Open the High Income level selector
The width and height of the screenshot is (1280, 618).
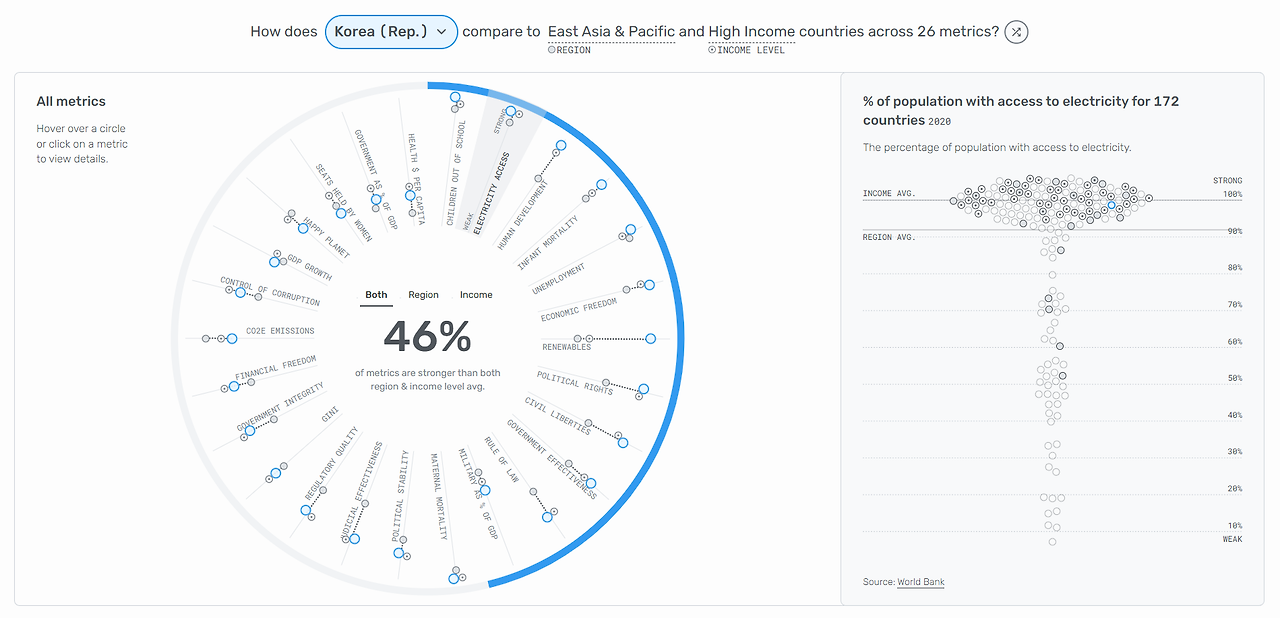(x=751, y=32)
